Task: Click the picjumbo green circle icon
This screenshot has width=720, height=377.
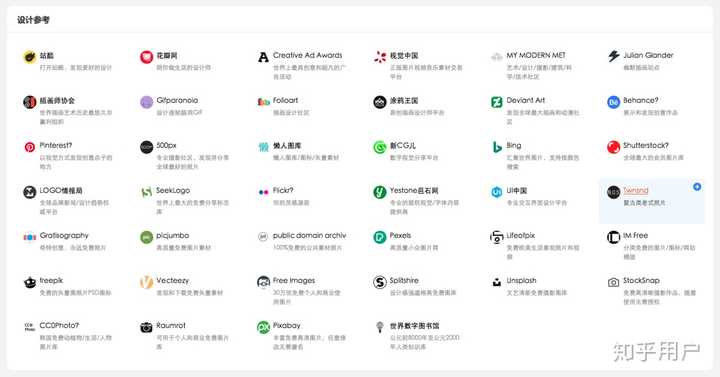Action: (x=146, y=237)
